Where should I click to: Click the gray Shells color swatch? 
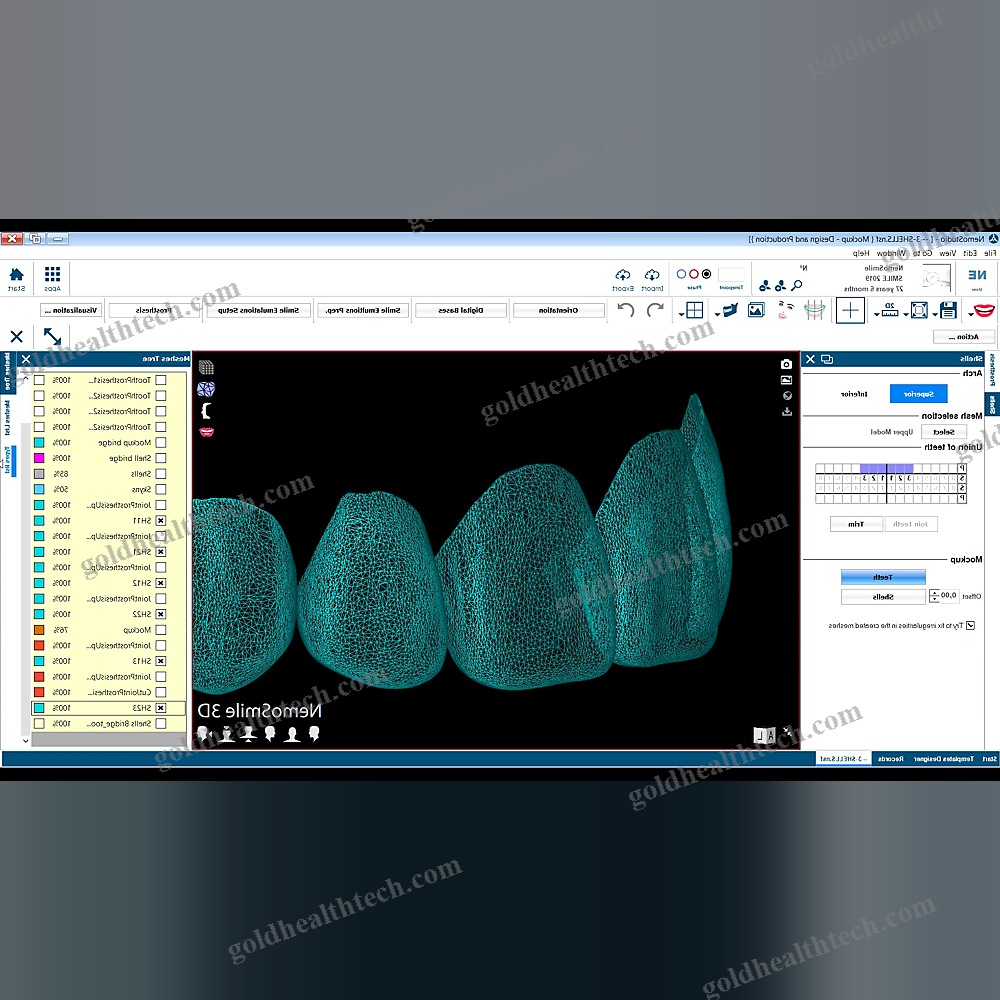tap(39, 474)
